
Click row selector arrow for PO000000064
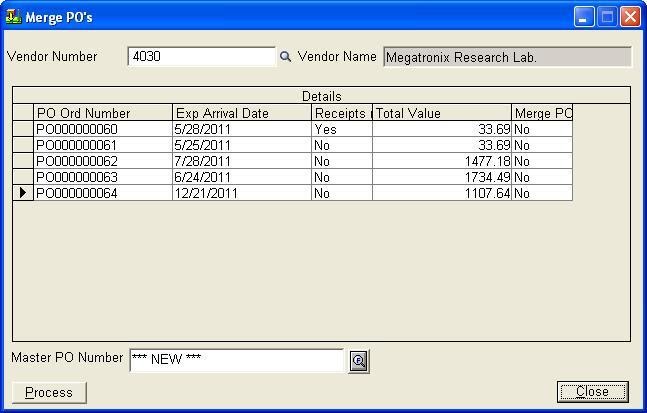(x=23, y=193)
